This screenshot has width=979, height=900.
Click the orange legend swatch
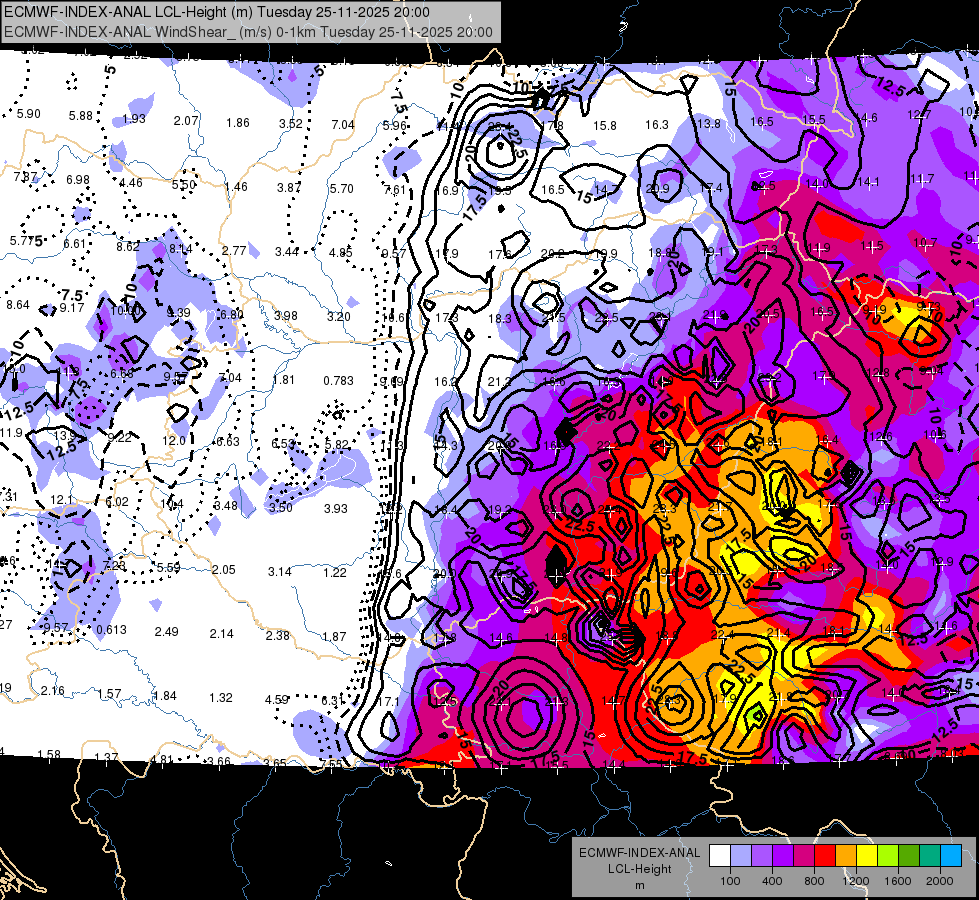pos(846,855)
